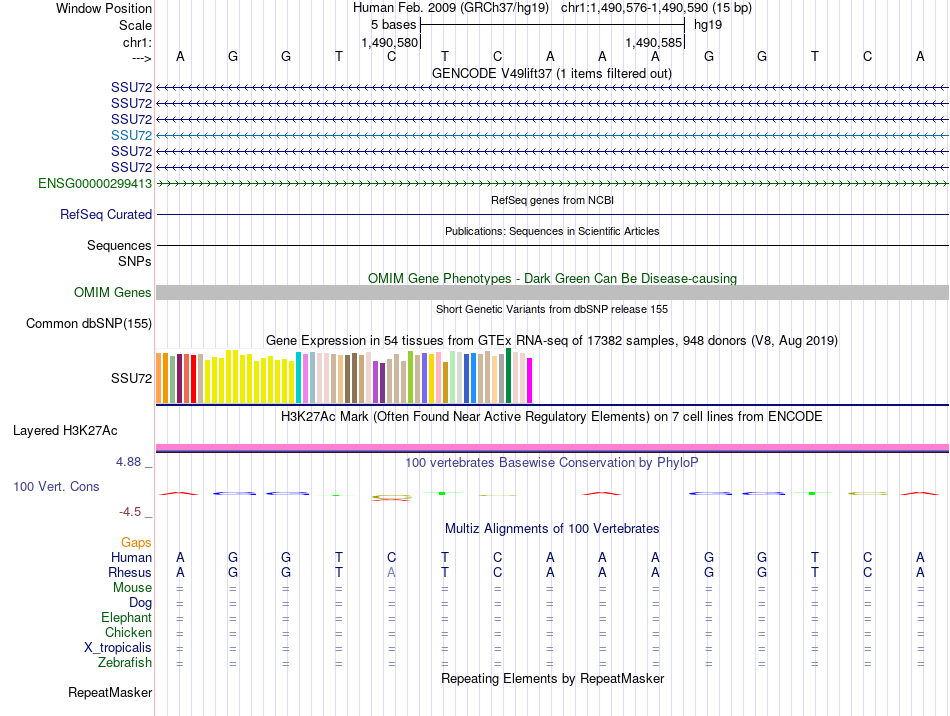The height and width of the screenshot is (716, 950).
Task: Open Common dbSNP(155) track settings label
Action: coord(89,323)
